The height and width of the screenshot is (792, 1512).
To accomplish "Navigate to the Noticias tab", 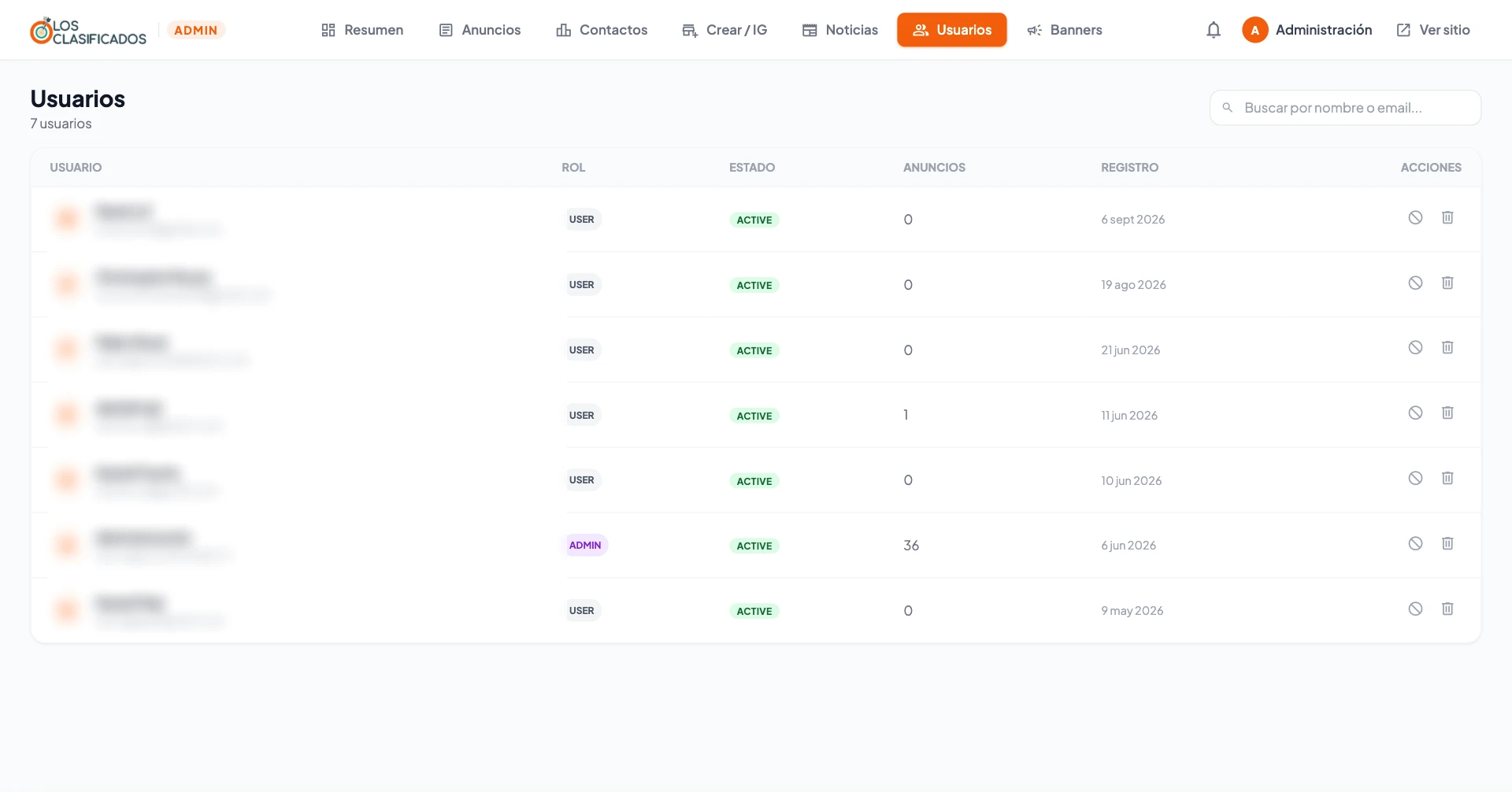I will click(839, 30).
